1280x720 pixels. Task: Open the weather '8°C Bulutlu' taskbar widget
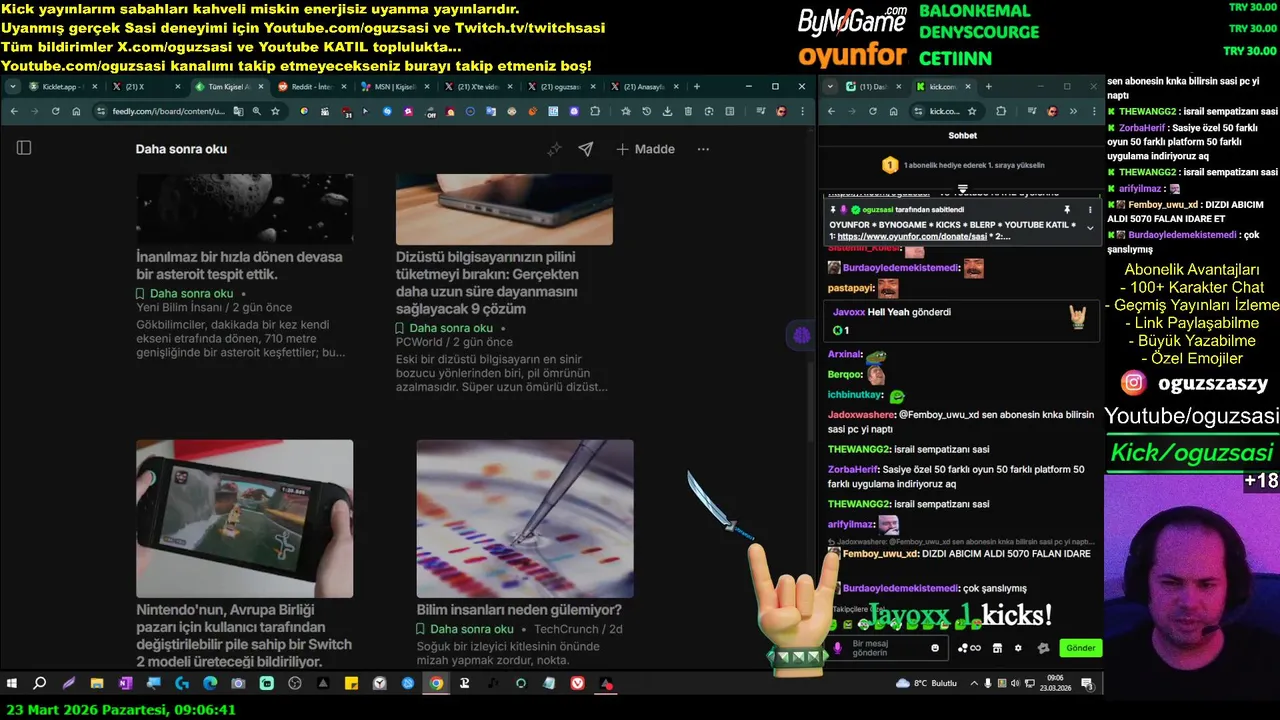point(927,683)
